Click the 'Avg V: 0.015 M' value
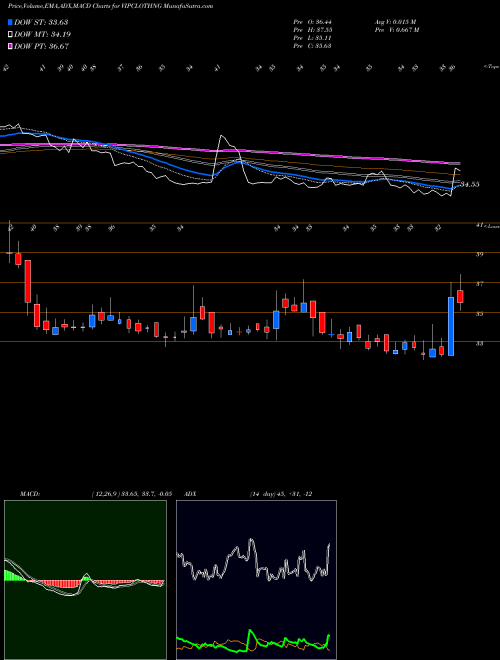 pyautogui.click(x=396, y=22)
